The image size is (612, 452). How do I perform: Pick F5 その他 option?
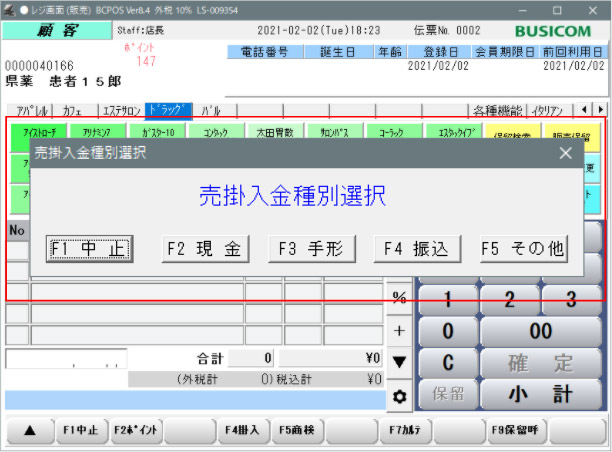[x=523, y=249]
